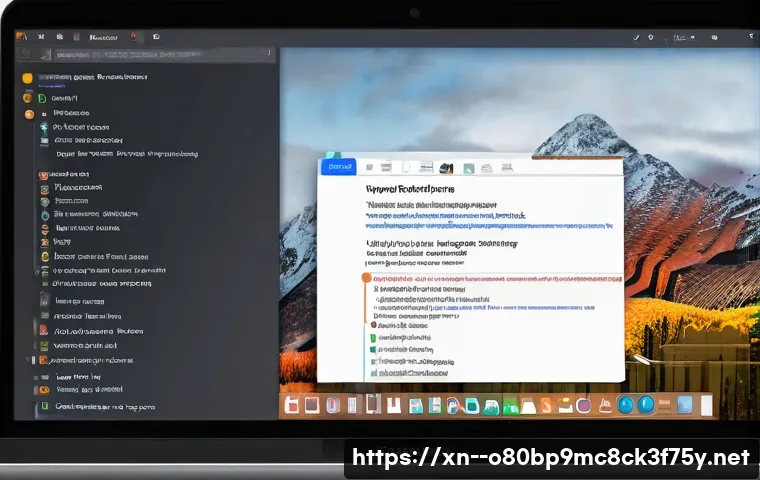Click the pencil icon in the system menu bar

point(638,38)
